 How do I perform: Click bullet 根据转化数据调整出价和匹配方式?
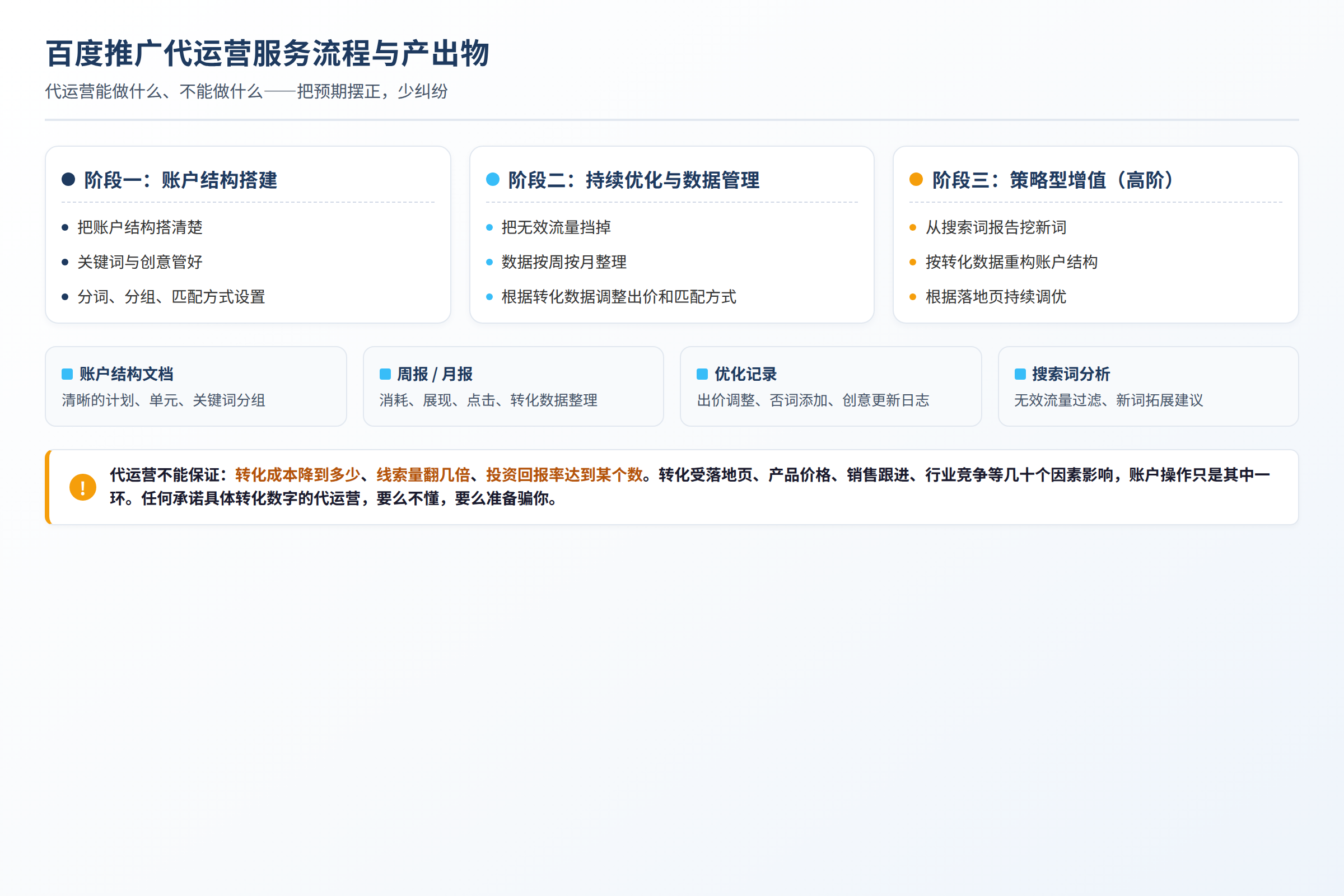[619, 297]
